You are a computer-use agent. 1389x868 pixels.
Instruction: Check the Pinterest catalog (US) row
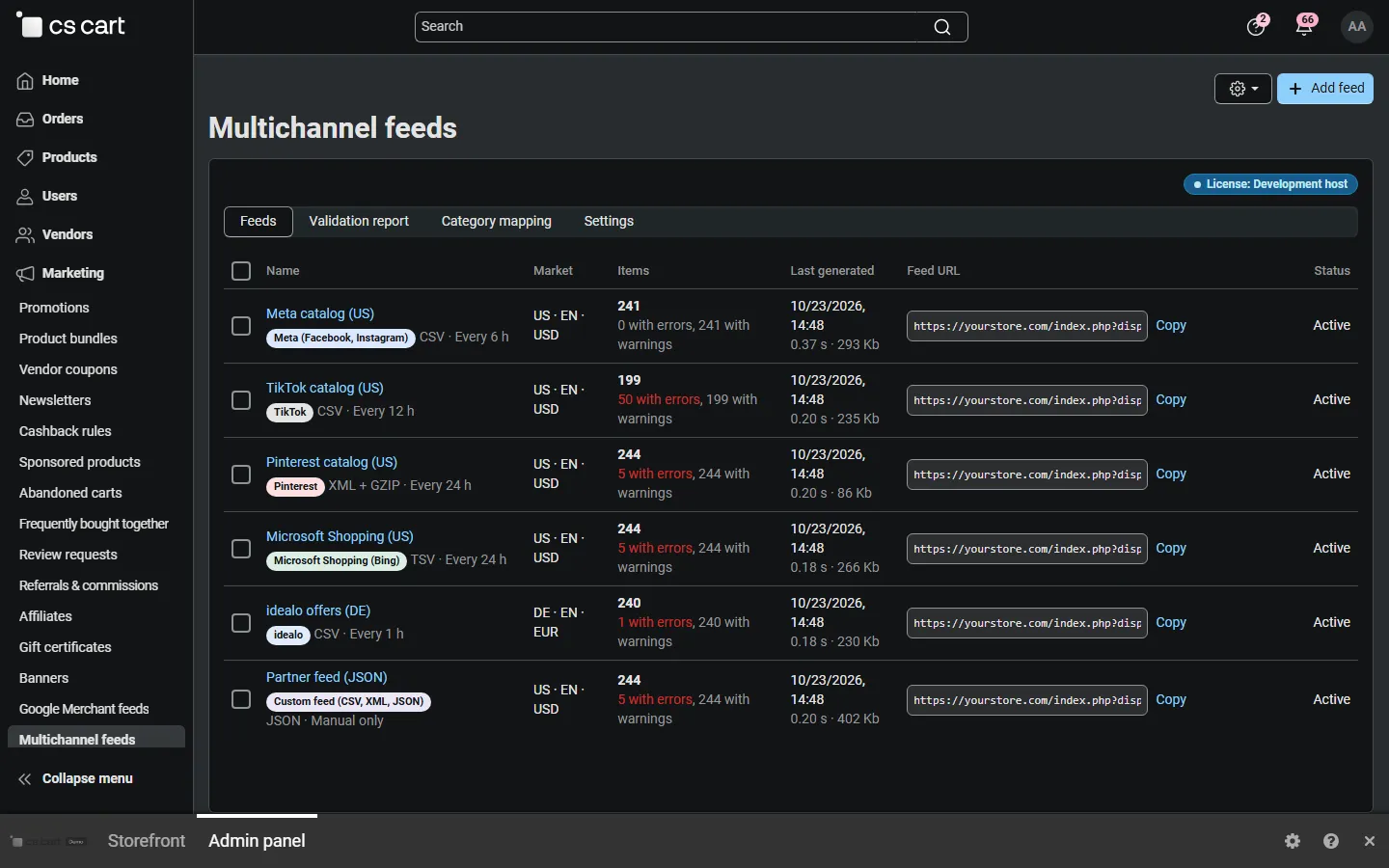[241, 475]
